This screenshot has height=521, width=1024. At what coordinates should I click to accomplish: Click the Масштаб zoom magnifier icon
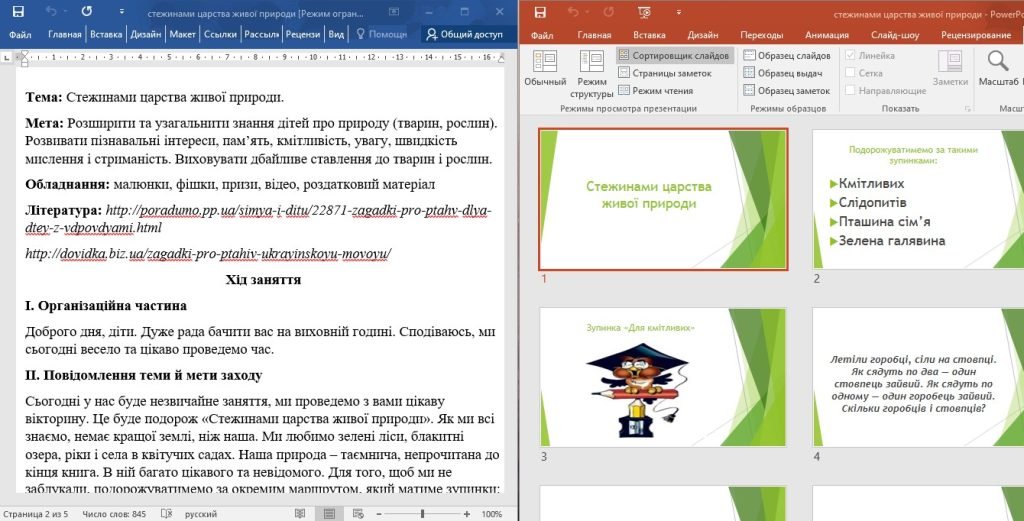click(x=997, y=62)
